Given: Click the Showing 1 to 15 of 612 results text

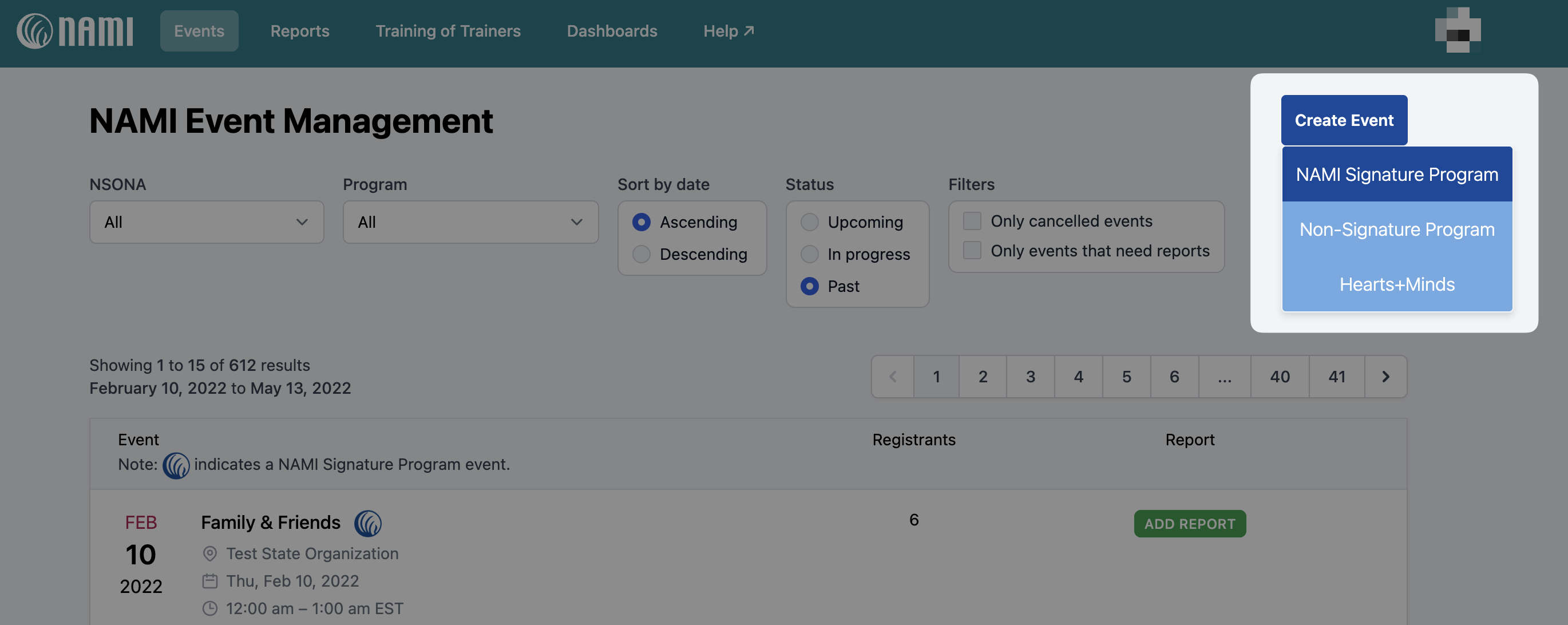Looking at the screenshot, I should pos(200,365).
